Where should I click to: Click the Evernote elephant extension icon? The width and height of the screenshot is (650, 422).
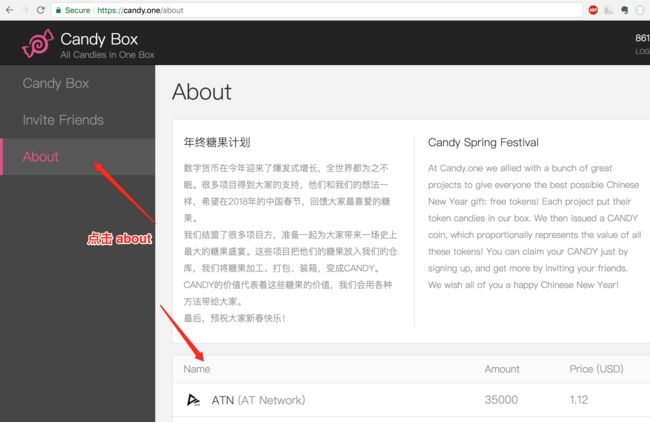tap(624, 10)
